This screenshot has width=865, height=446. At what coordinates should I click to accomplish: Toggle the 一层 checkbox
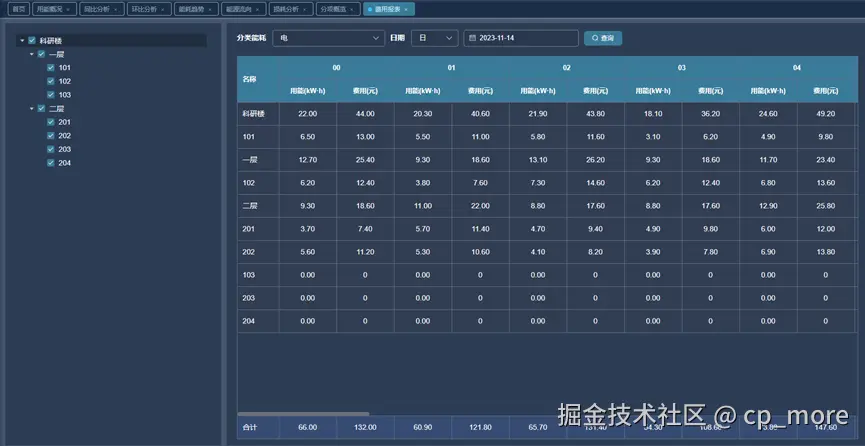(x=41, y=54)
